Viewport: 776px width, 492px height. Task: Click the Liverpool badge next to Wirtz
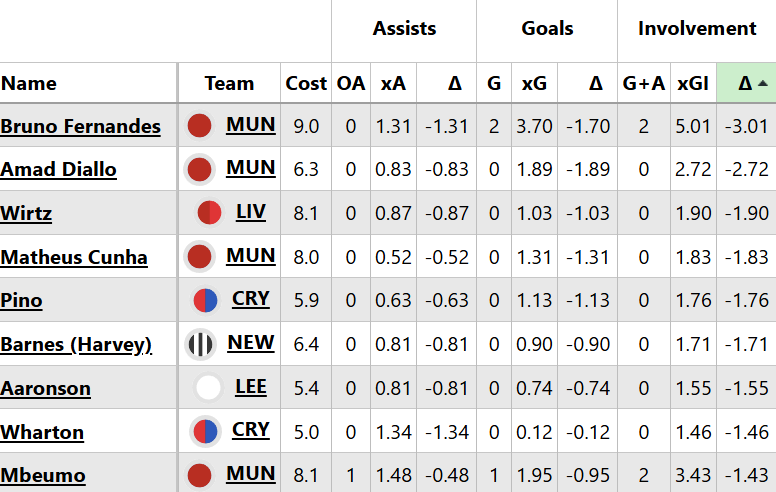click(210, 213)
